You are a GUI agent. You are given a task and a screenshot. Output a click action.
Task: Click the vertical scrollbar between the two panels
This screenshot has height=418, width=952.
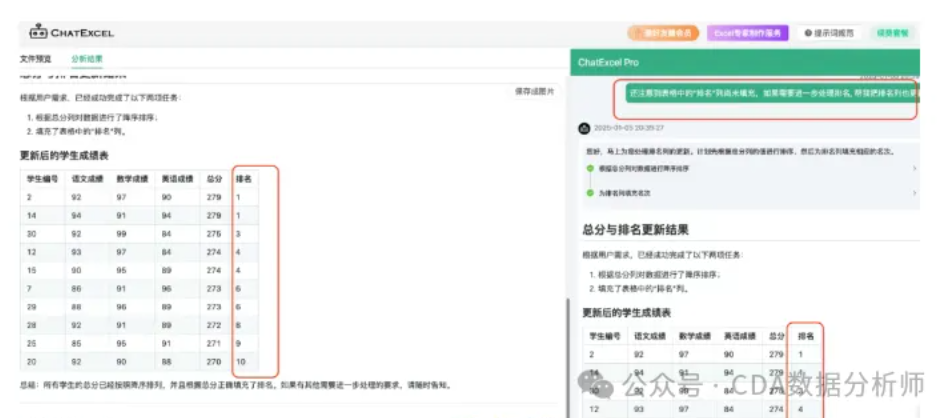pyautogui.click(x=568, y=358)
